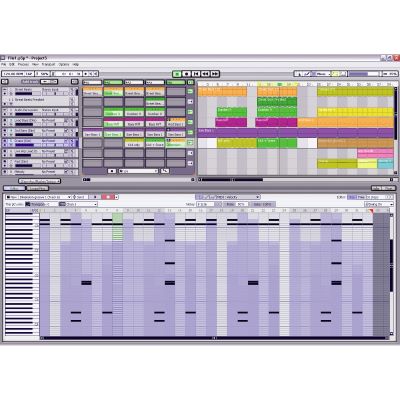400x400 pixels.
Task: Open the Transport menu
Action: pyautogui.click(x=48, y=64)
